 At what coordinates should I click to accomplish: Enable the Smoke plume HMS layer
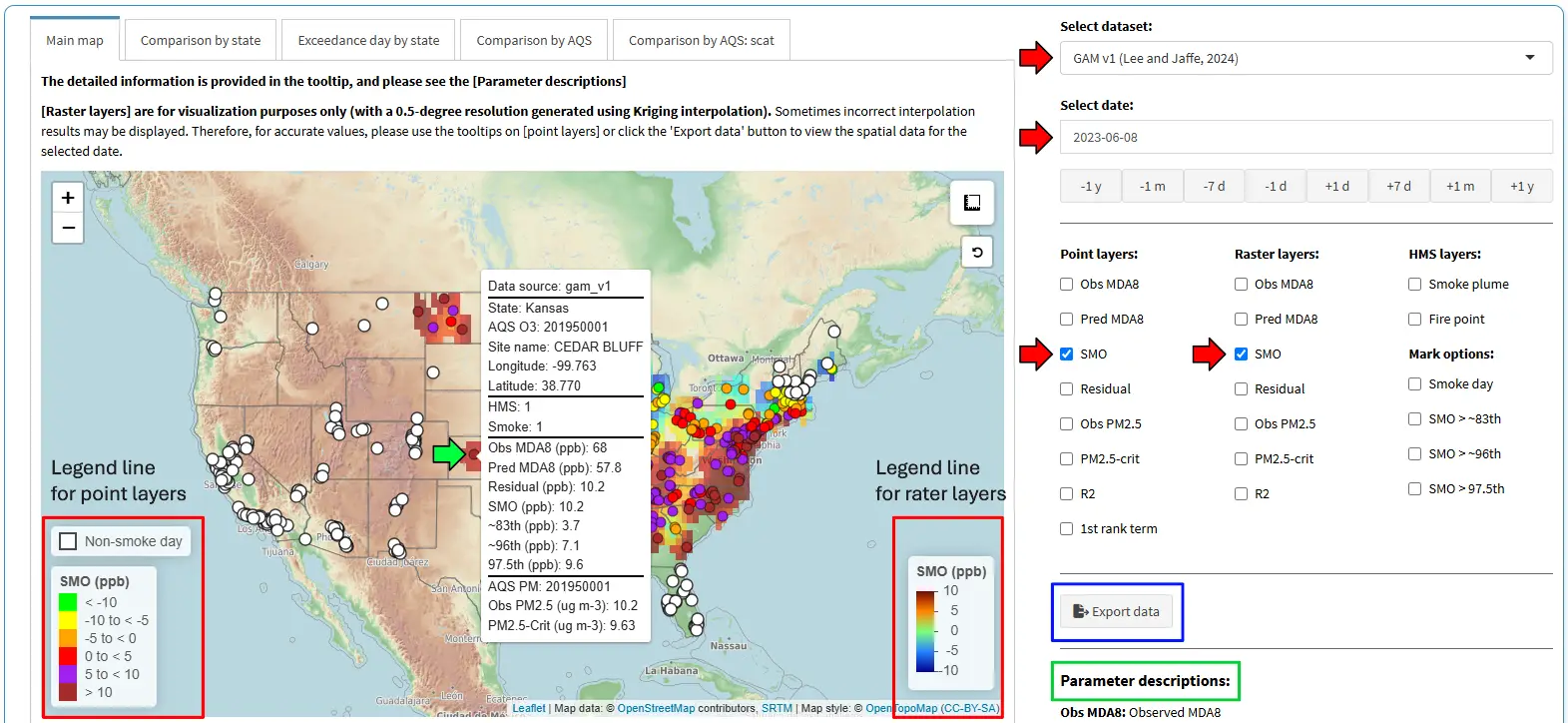[1414, 285]
